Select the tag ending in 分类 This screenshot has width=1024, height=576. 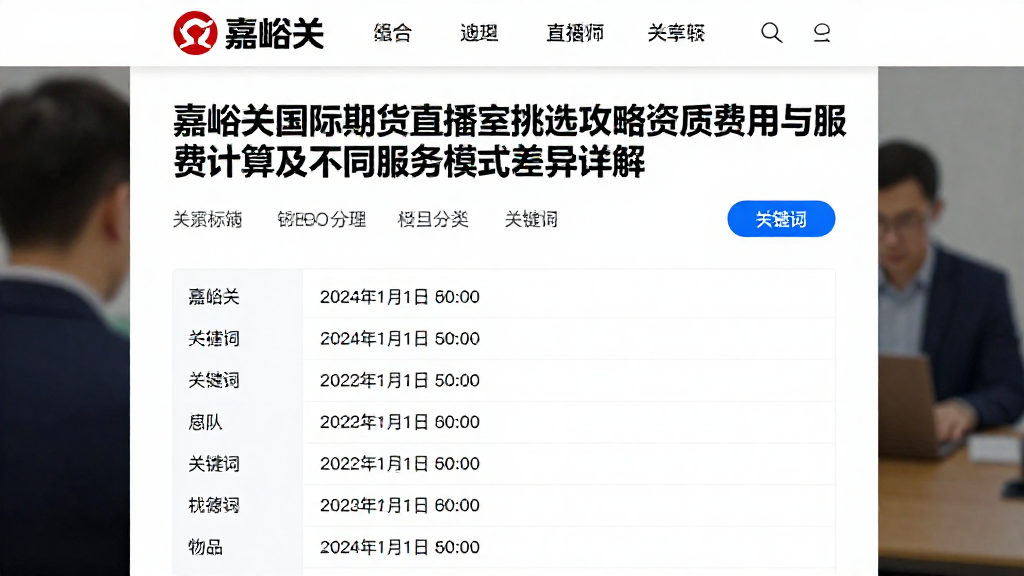[x=433, y=219]
